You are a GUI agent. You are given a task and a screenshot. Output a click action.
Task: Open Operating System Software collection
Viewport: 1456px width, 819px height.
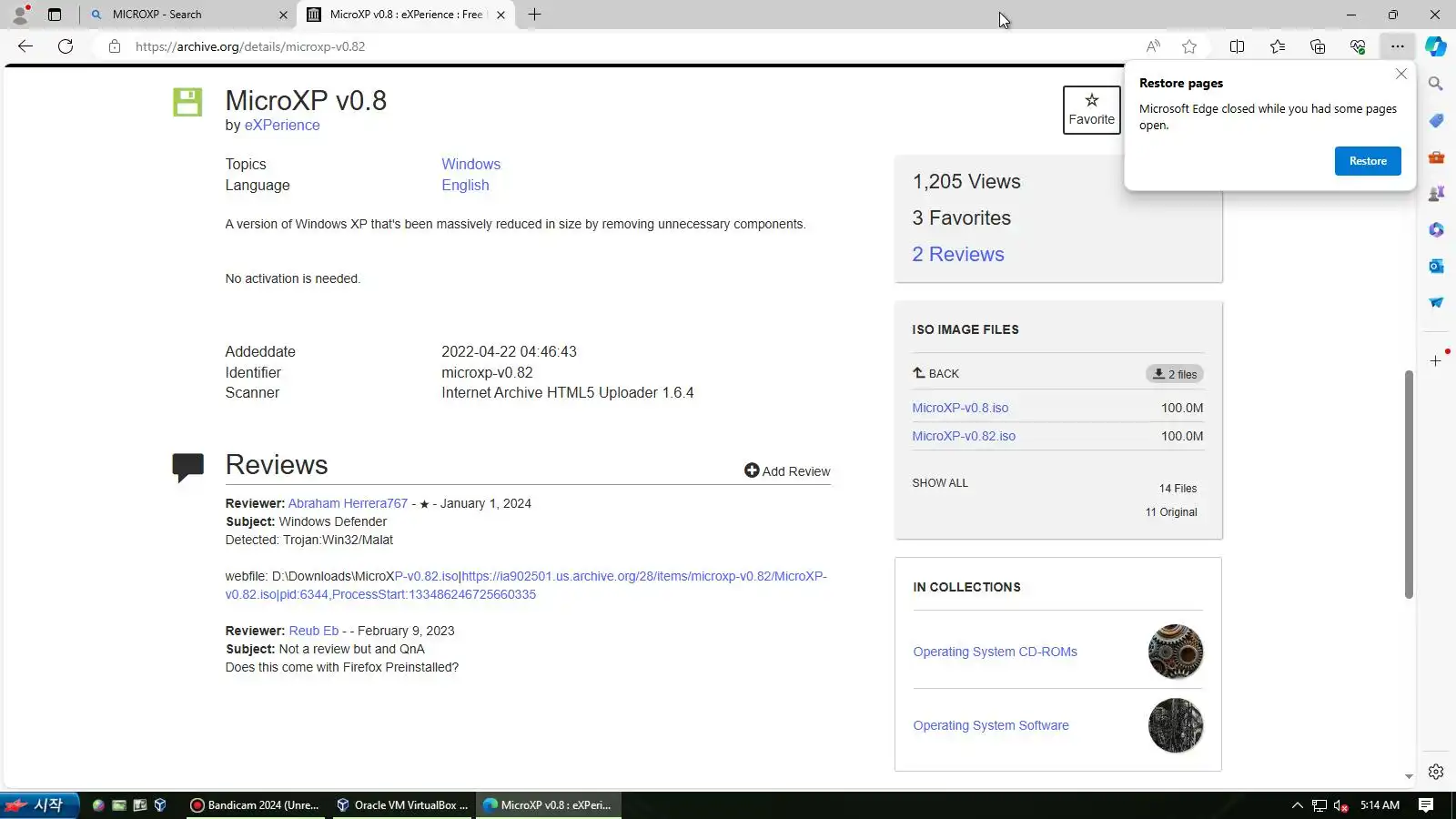[x=991, y=726]
